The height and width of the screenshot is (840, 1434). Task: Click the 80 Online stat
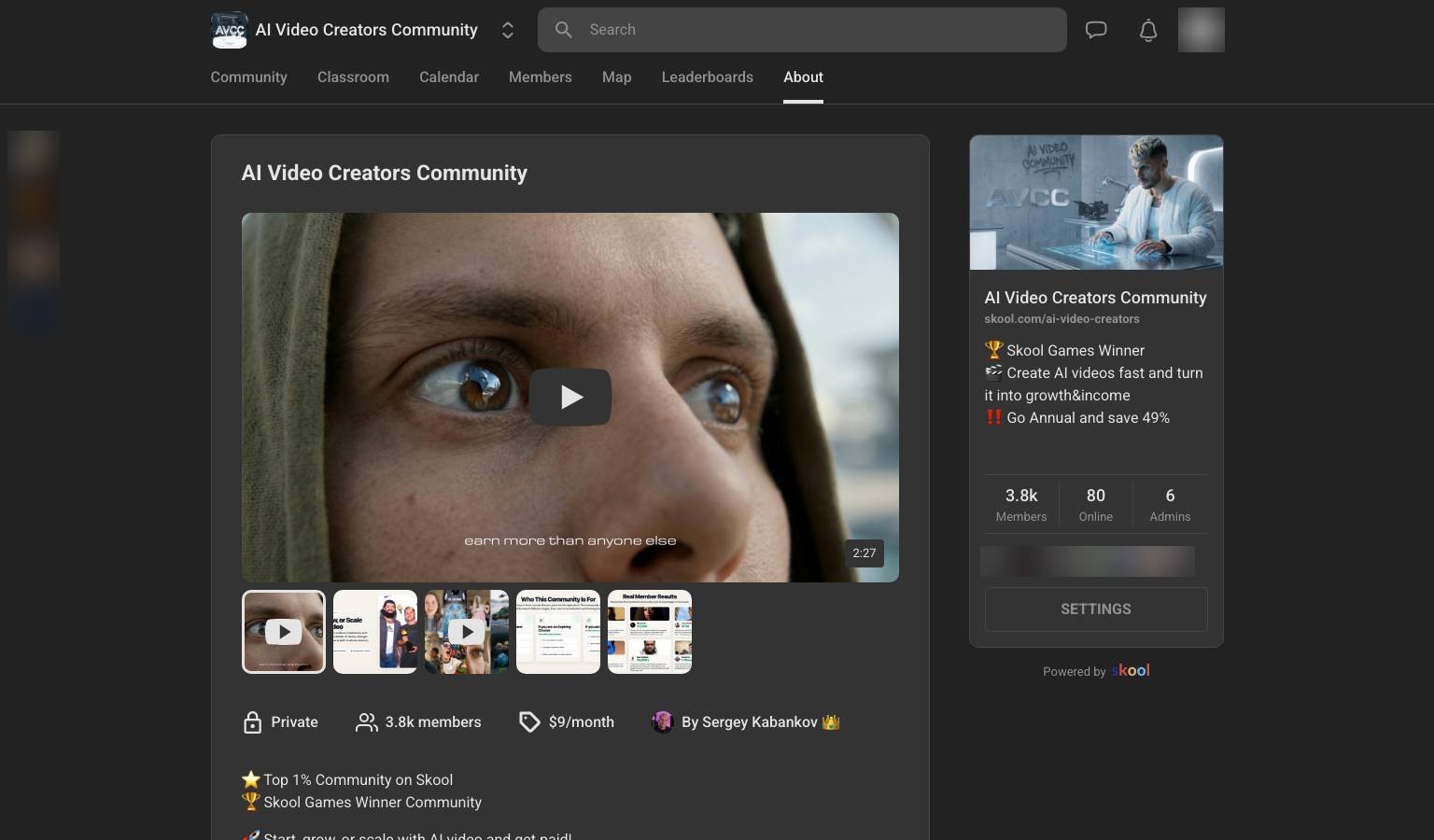[1096, 504]
